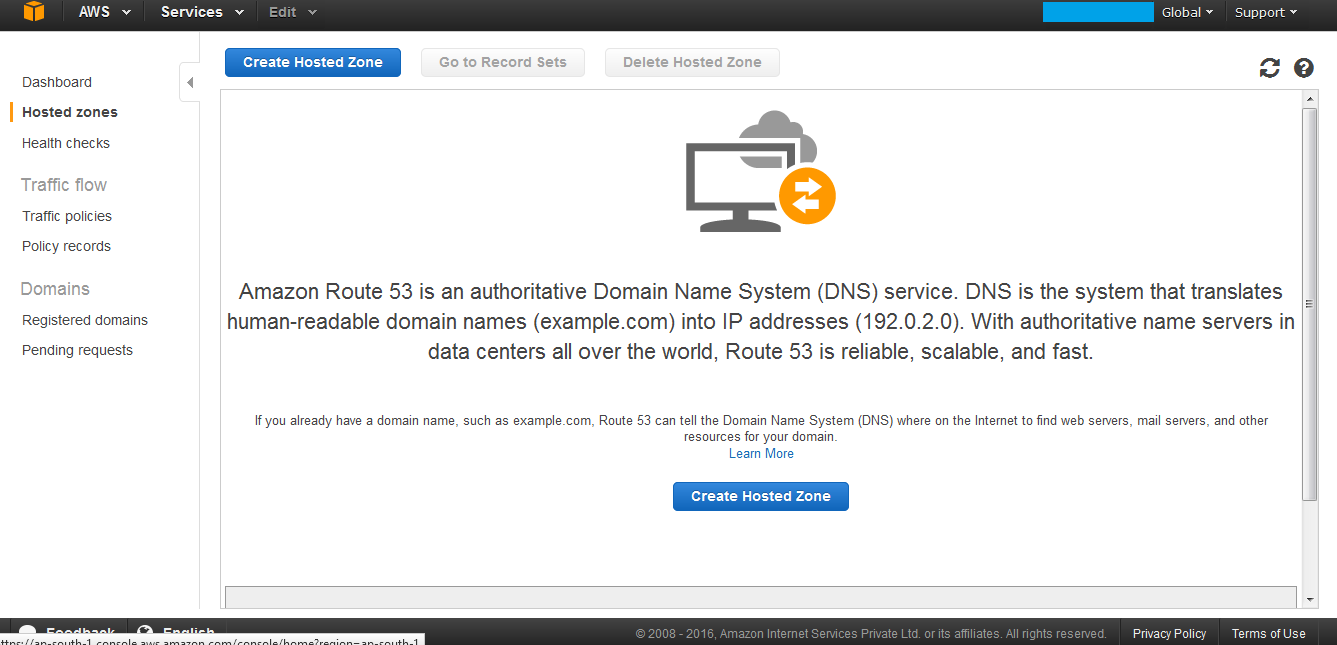
Task: Open the Global region selector
Action: pyautogui.click(x=1187, y=12)
